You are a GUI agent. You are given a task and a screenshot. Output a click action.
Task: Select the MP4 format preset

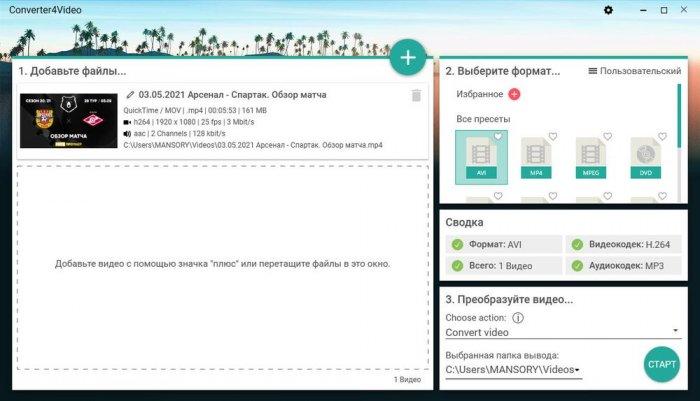coord(536,158)
